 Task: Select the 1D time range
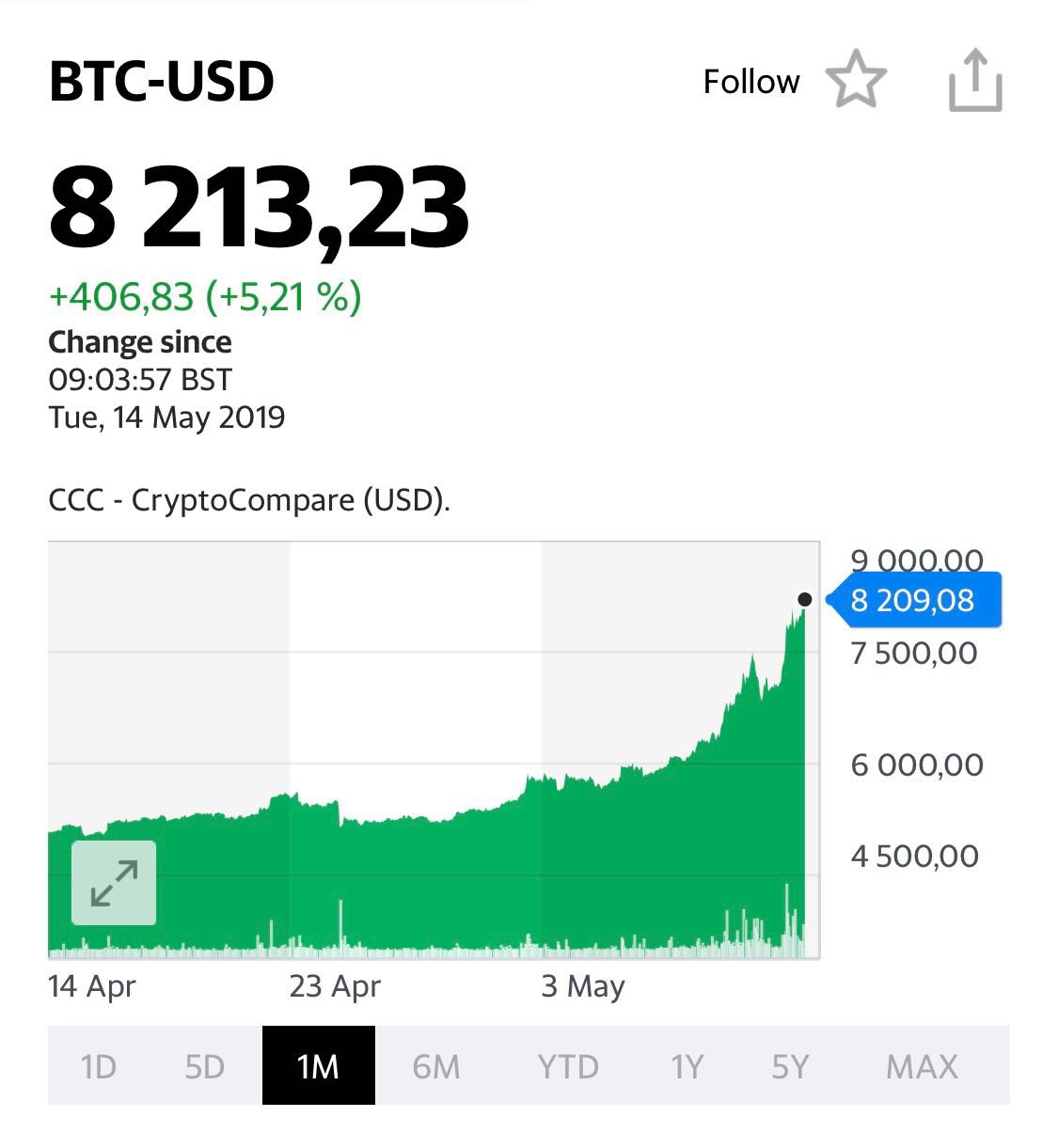coord(98,1066)
